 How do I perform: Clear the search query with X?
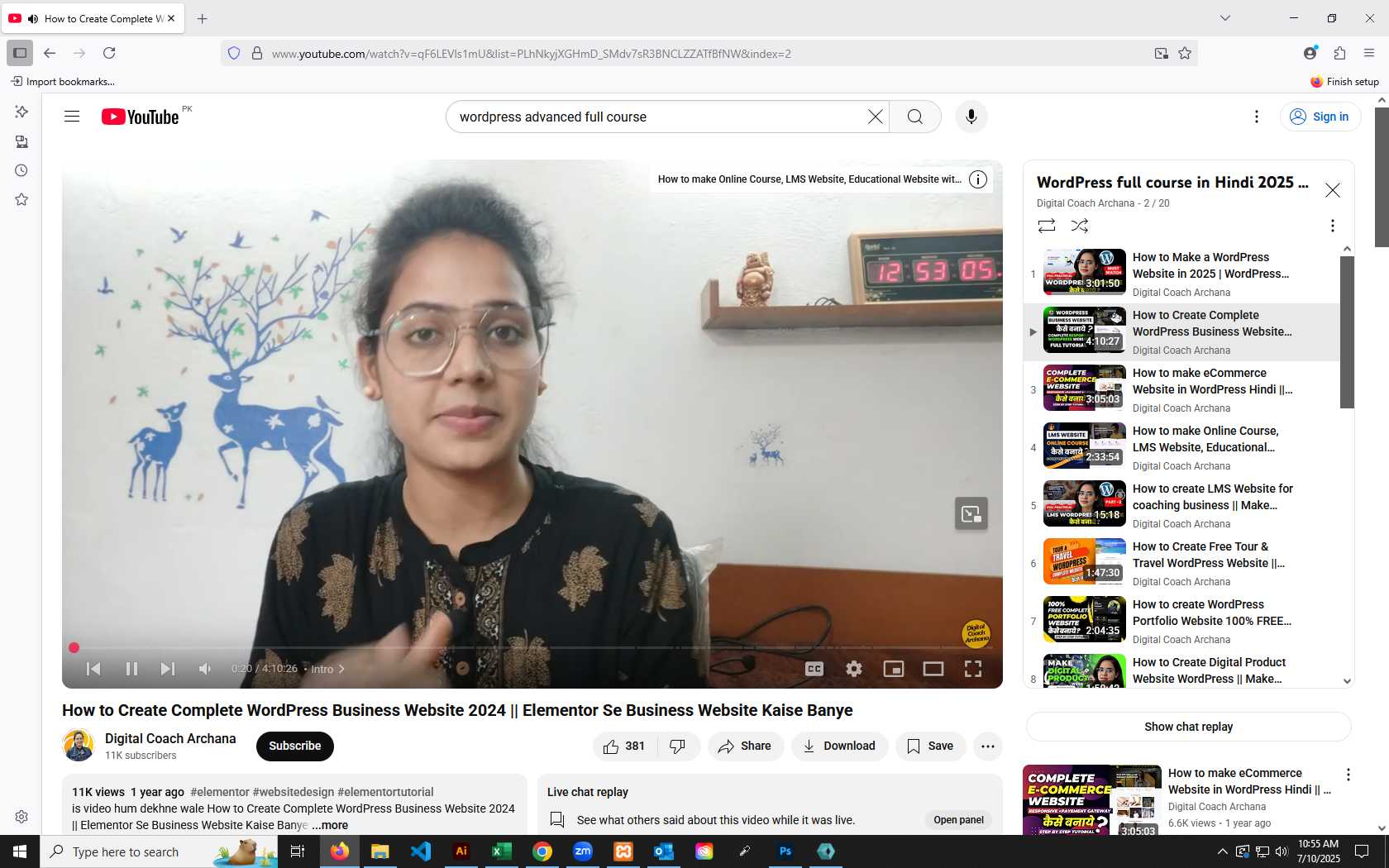(x=875, y=117)
